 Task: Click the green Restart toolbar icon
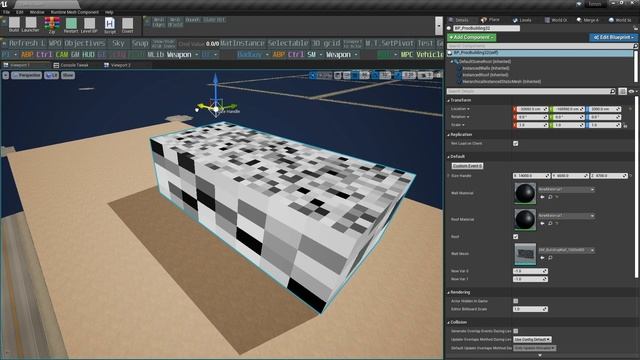click(x=71, y=24)
